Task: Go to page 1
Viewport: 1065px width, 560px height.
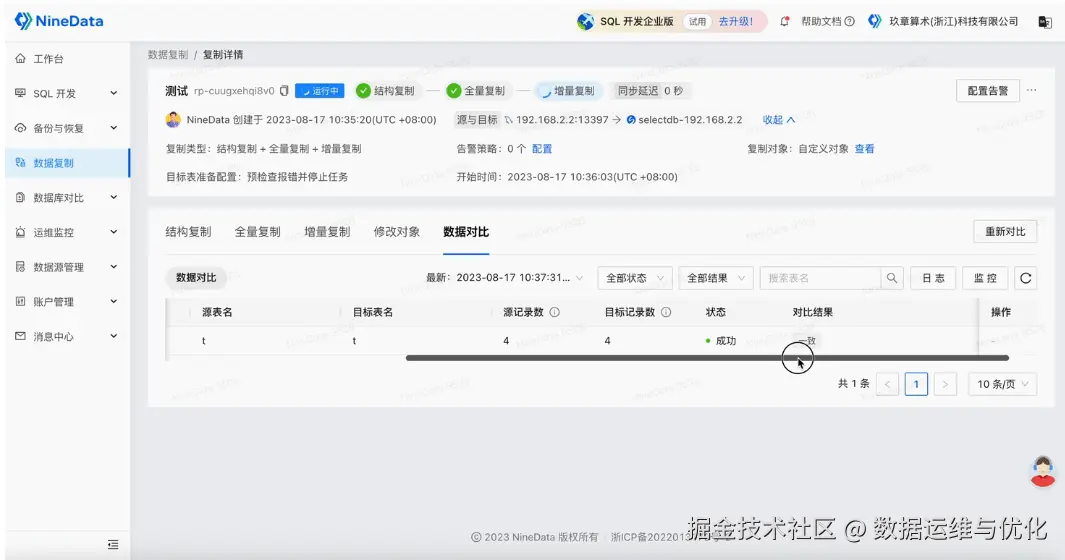Action: (916, 384)
